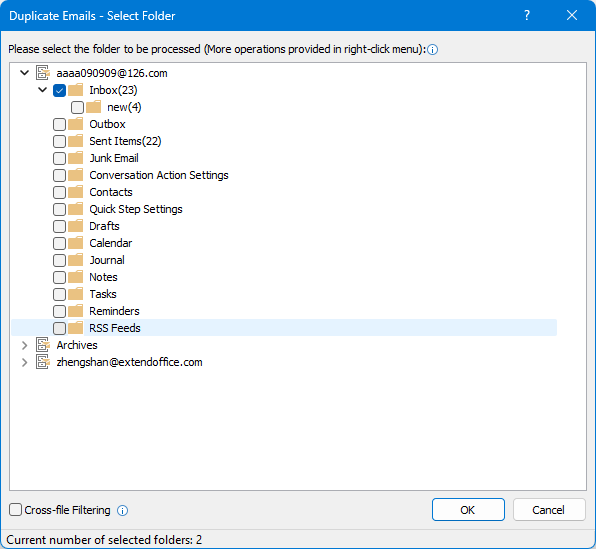This screenshot has height=549, width=596.
Task: Click the zhengshan@extendoffice.com account icon
Action: click(x=43, y=362)
